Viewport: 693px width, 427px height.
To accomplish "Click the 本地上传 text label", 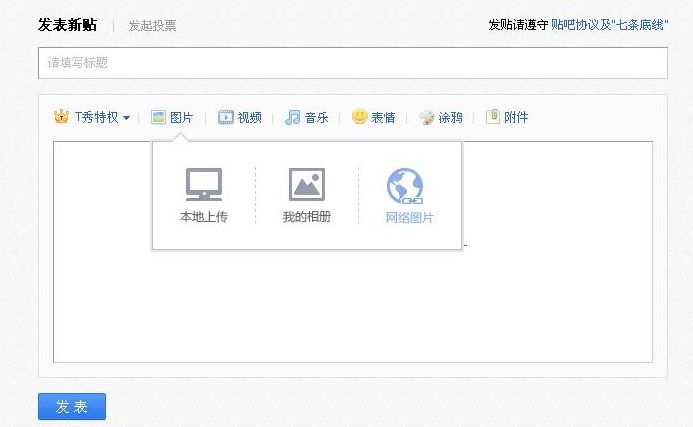I will coord(204,217).
